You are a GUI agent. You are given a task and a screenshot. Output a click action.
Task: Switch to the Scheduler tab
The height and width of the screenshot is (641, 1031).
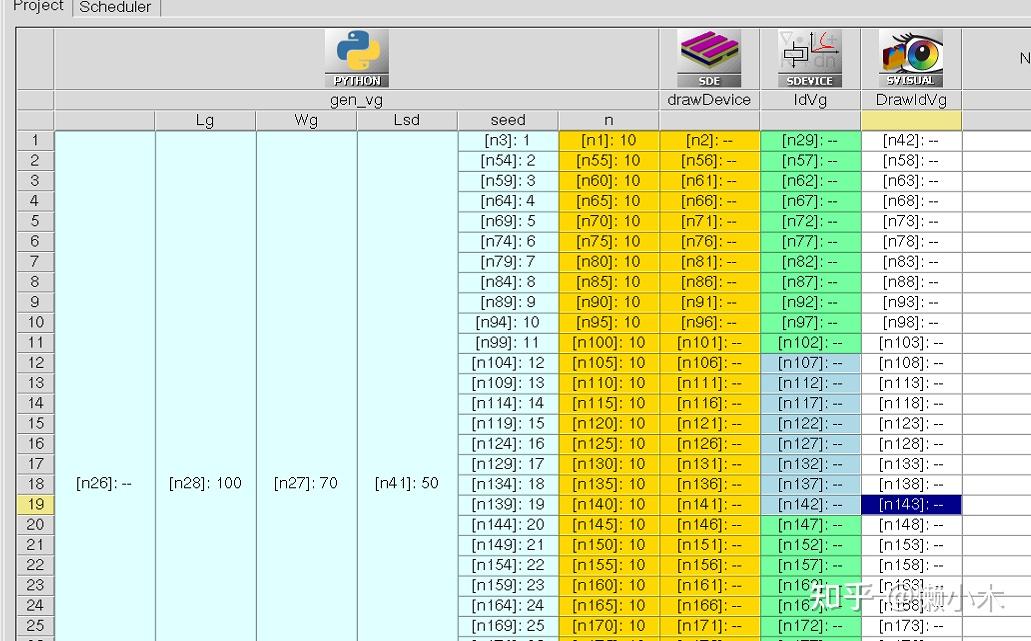coord(115,7)
